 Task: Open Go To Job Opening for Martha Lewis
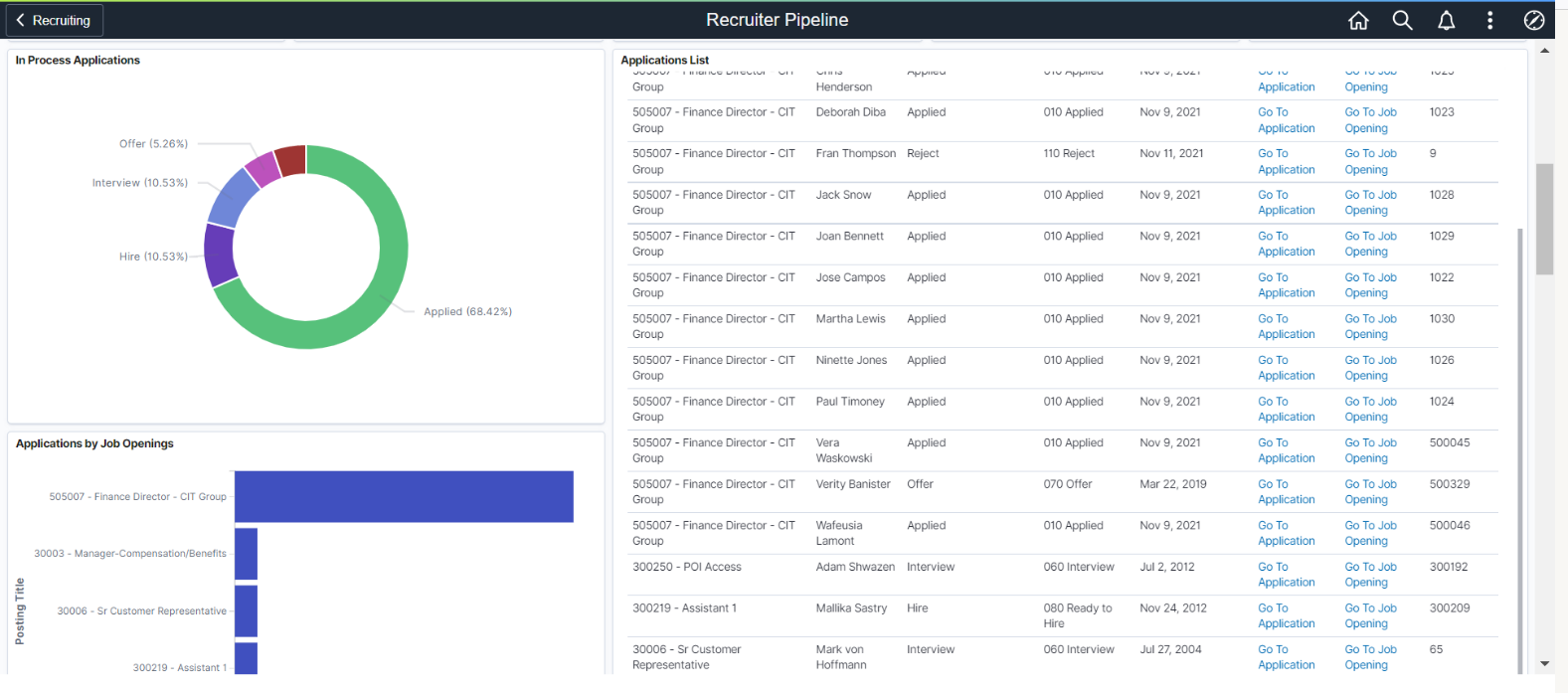coord(1371,326)
